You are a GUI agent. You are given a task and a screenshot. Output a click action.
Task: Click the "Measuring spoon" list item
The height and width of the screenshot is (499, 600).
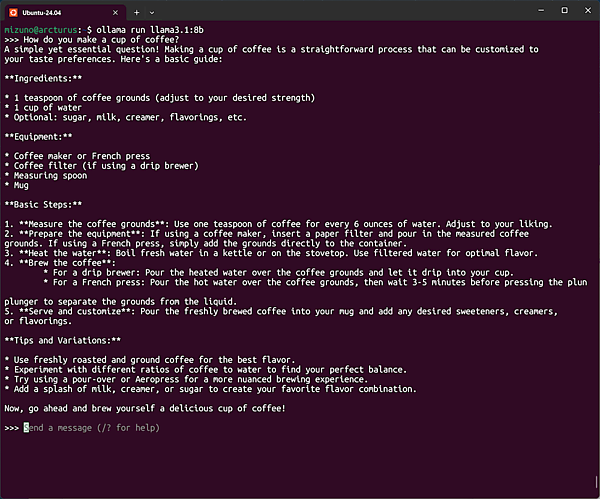[50, 176]
